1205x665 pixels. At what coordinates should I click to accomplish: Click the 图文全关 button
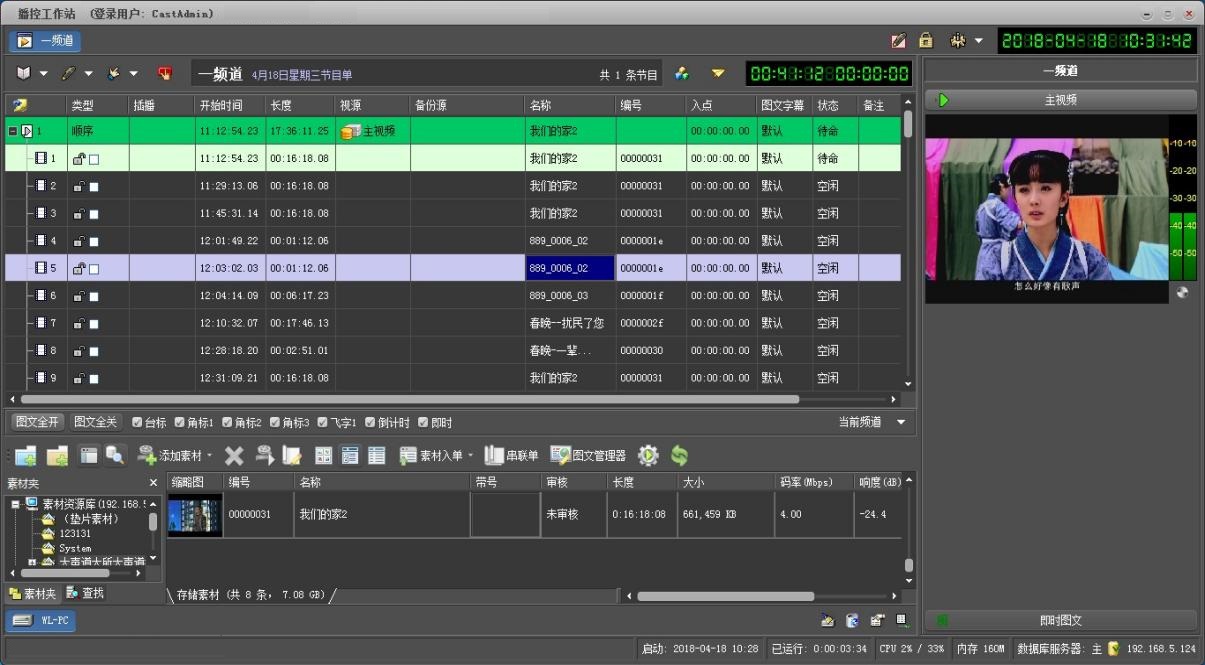click(x=96, y=422)
